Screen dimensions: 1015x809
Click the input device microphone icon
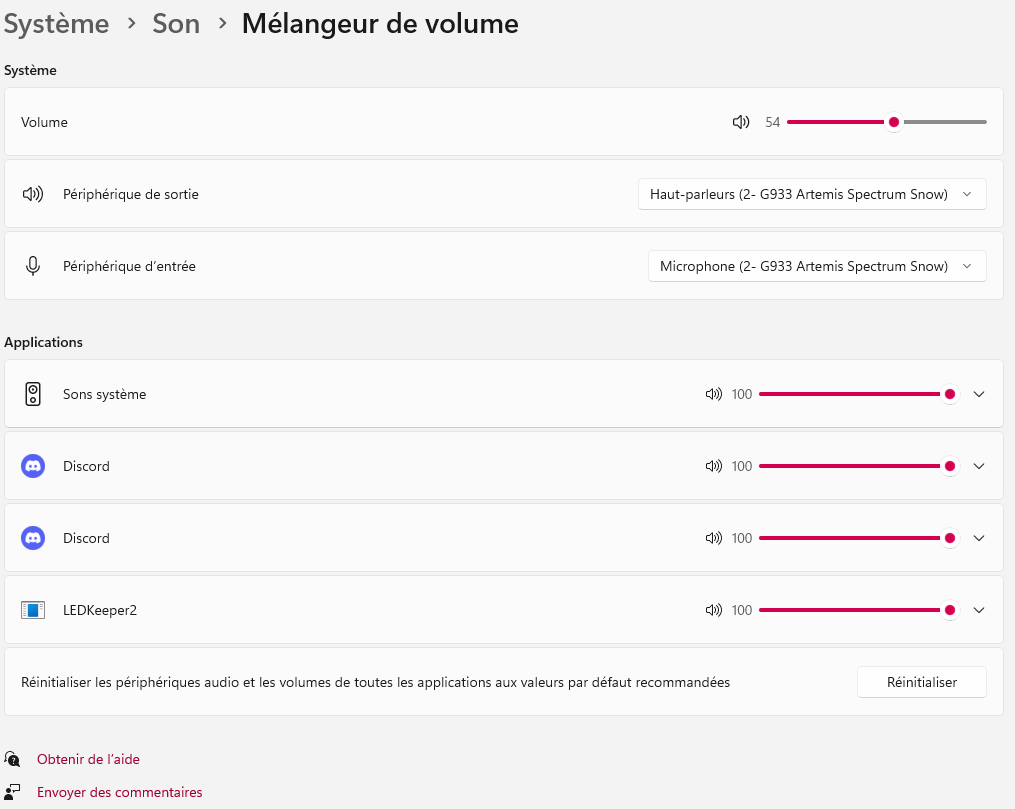[33, 266]
